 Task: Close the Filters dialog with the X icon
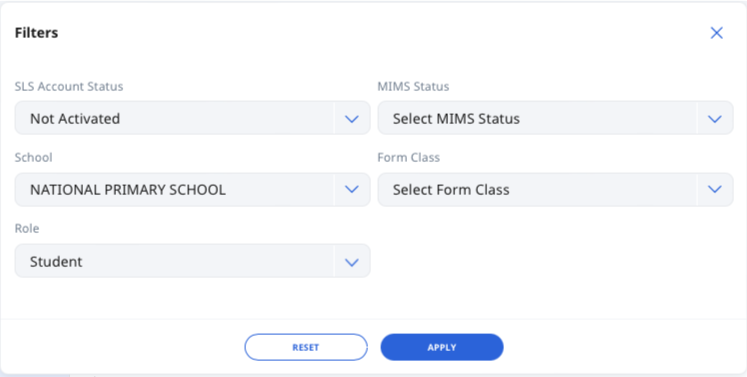(x=717, y=33)
